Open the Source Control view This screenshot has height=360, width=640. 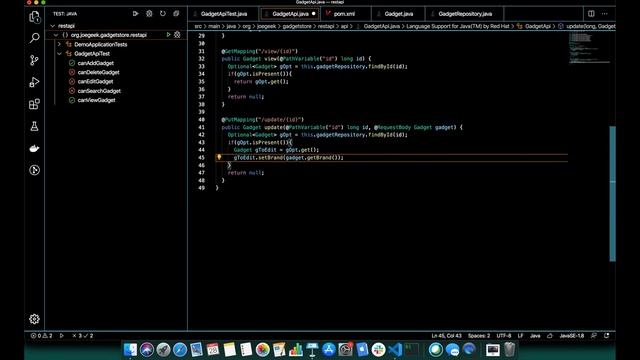pos(34,60)
